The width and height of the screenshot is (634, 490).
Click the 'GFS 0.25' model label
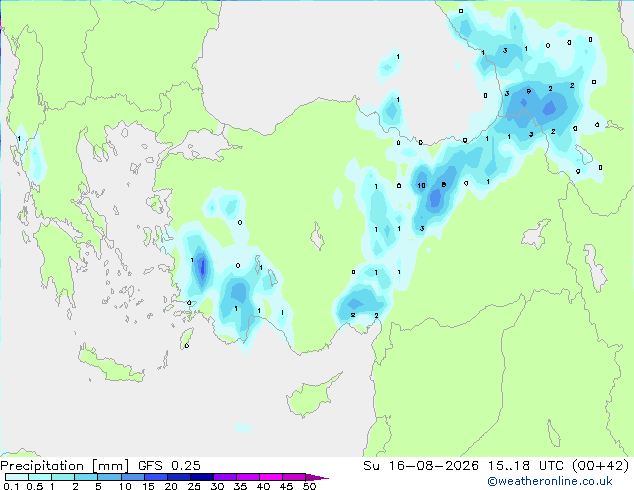click(169, 466)
